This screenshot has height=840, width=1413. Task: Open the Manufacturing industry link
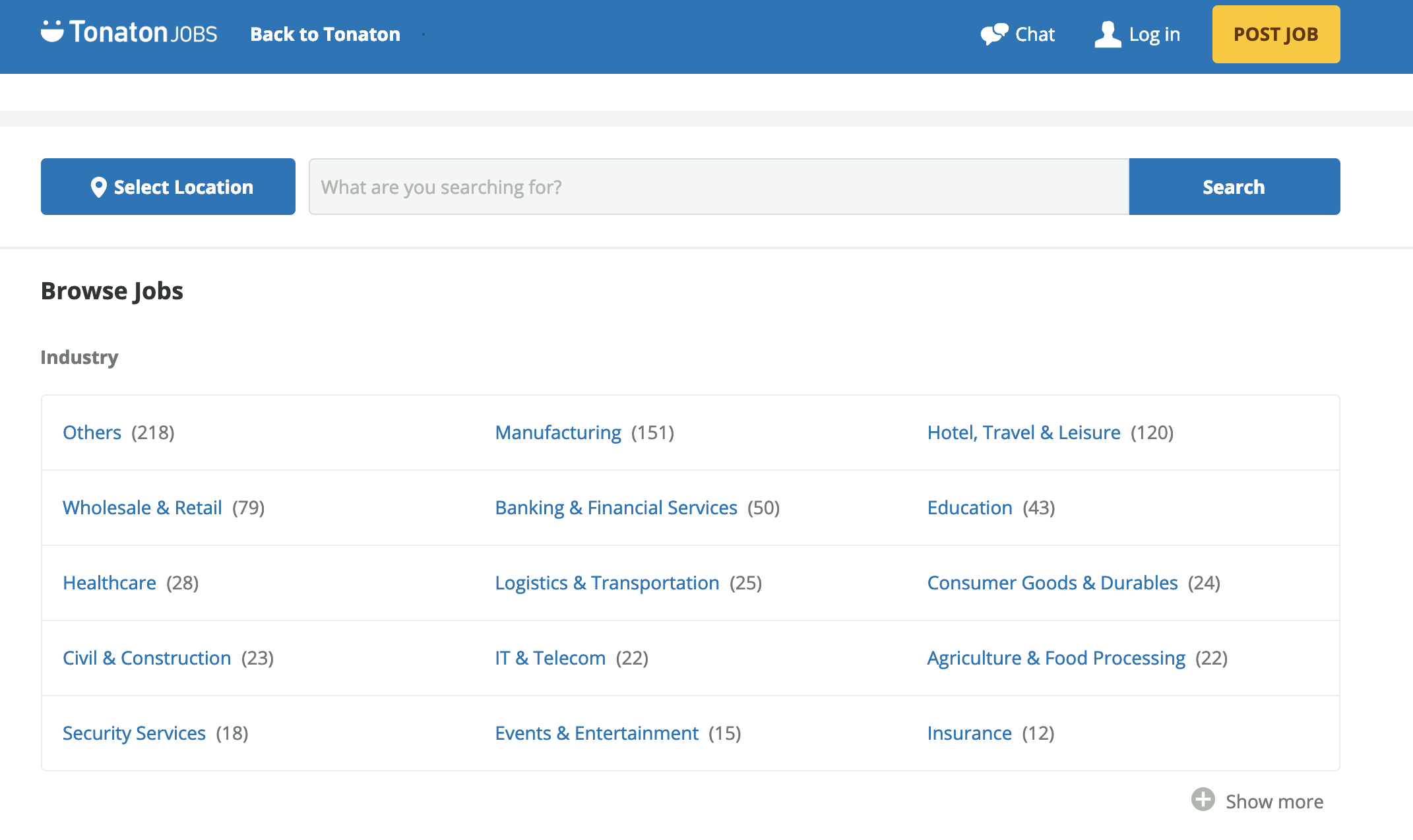pos(558,433)
